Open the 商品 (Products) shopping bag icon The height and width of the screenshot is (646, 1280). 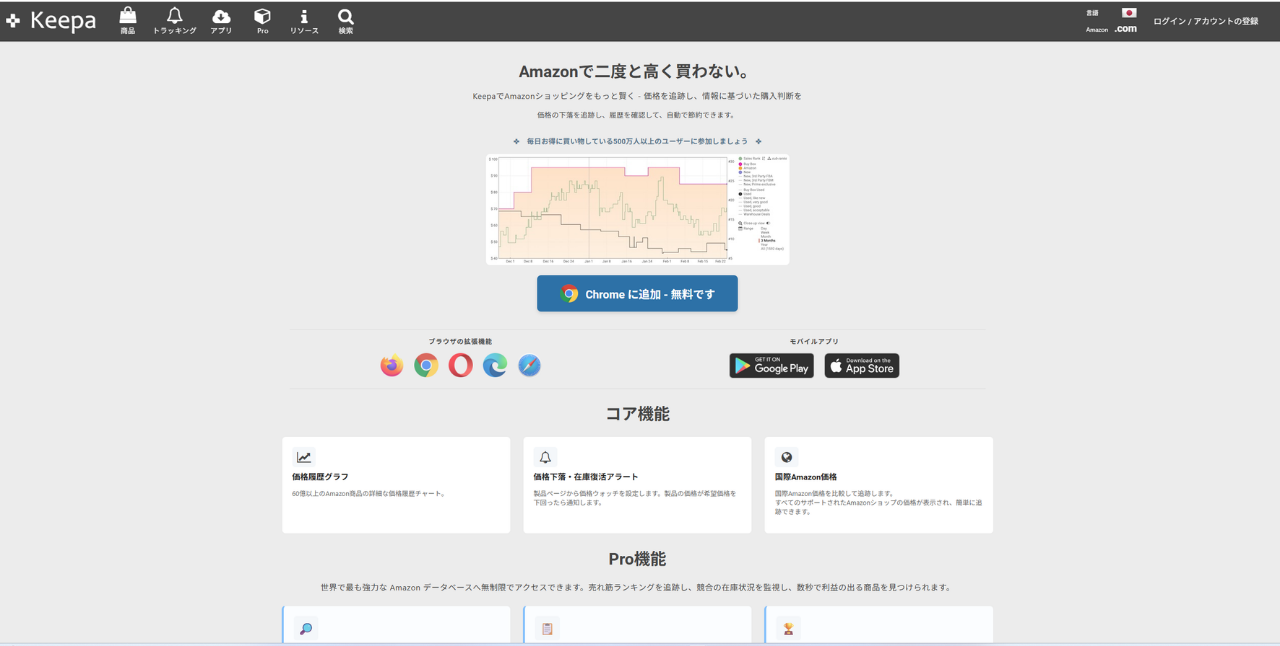click(128, 20)
